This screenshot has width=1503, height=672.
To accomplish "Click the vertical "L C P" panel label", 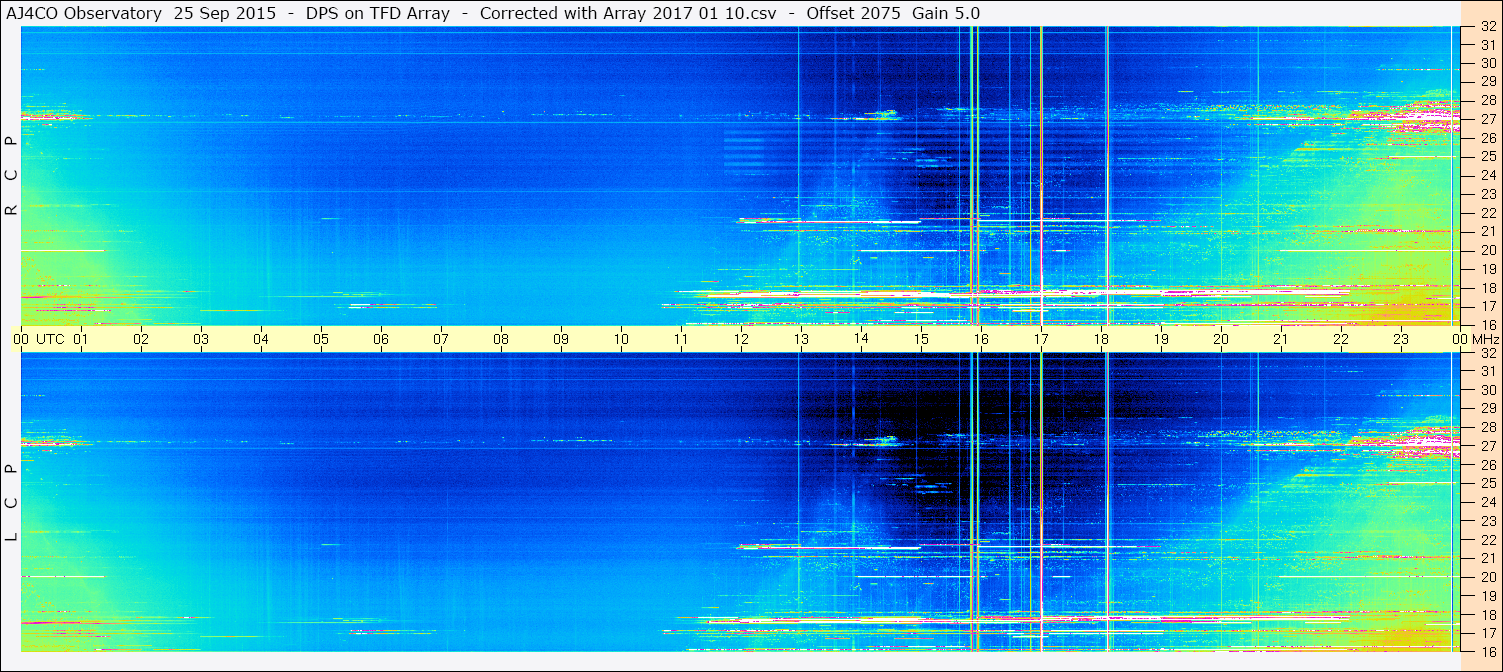I will point(12,502).
